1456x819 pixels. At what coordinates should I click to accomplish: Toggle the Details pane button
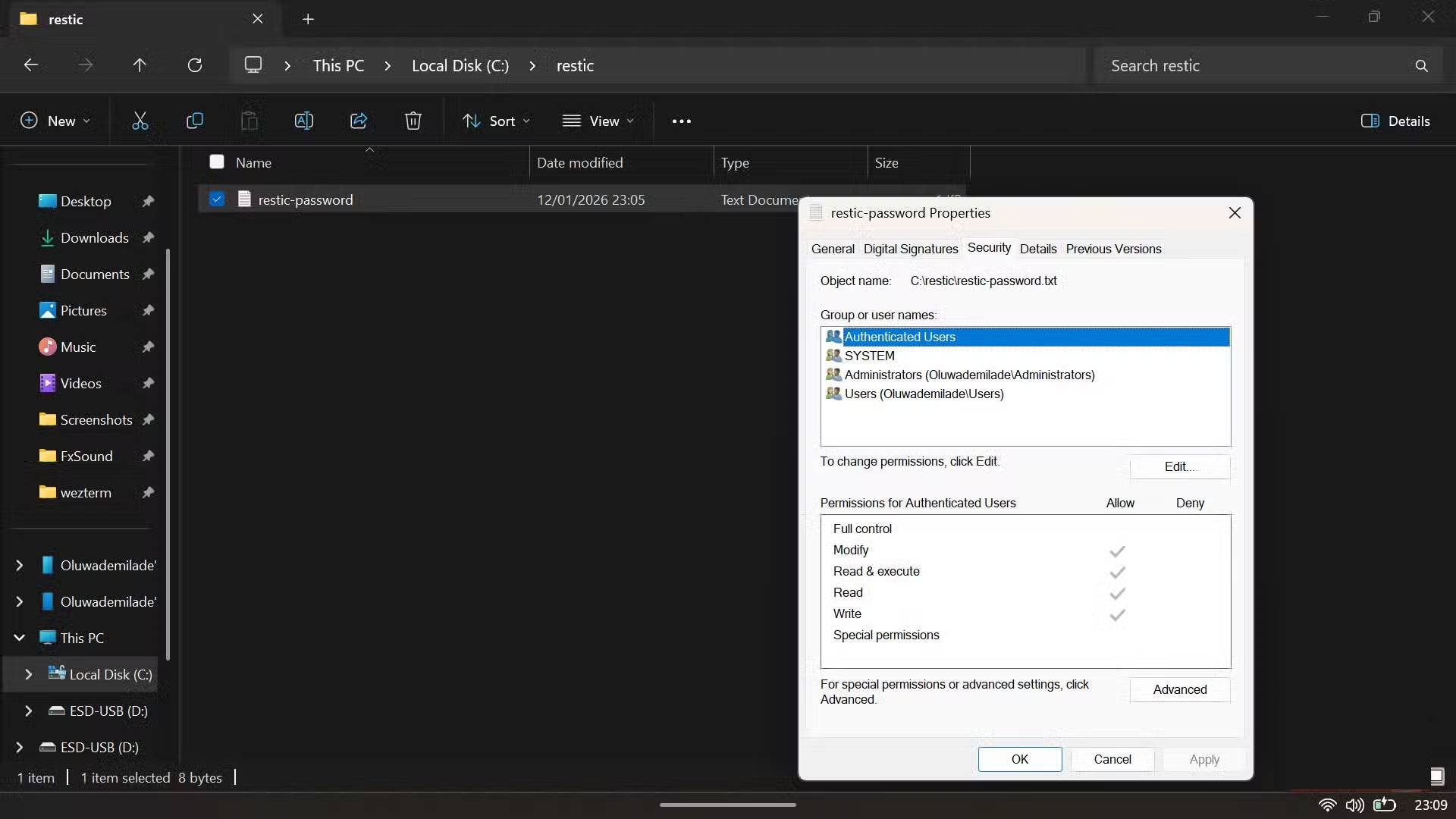(1395, 121)
